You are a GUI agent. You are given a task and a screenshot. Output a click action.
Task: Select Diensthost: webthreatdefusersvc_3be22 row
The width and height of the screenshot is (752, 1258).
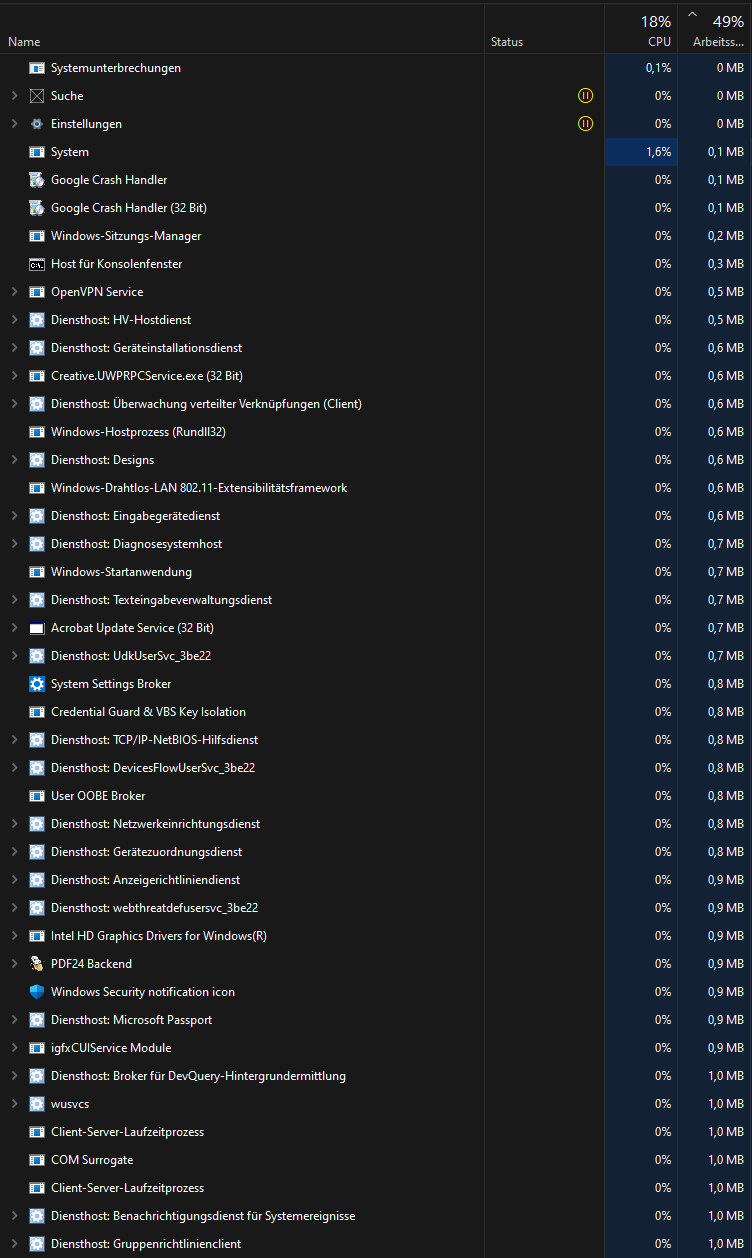(376, 908)
